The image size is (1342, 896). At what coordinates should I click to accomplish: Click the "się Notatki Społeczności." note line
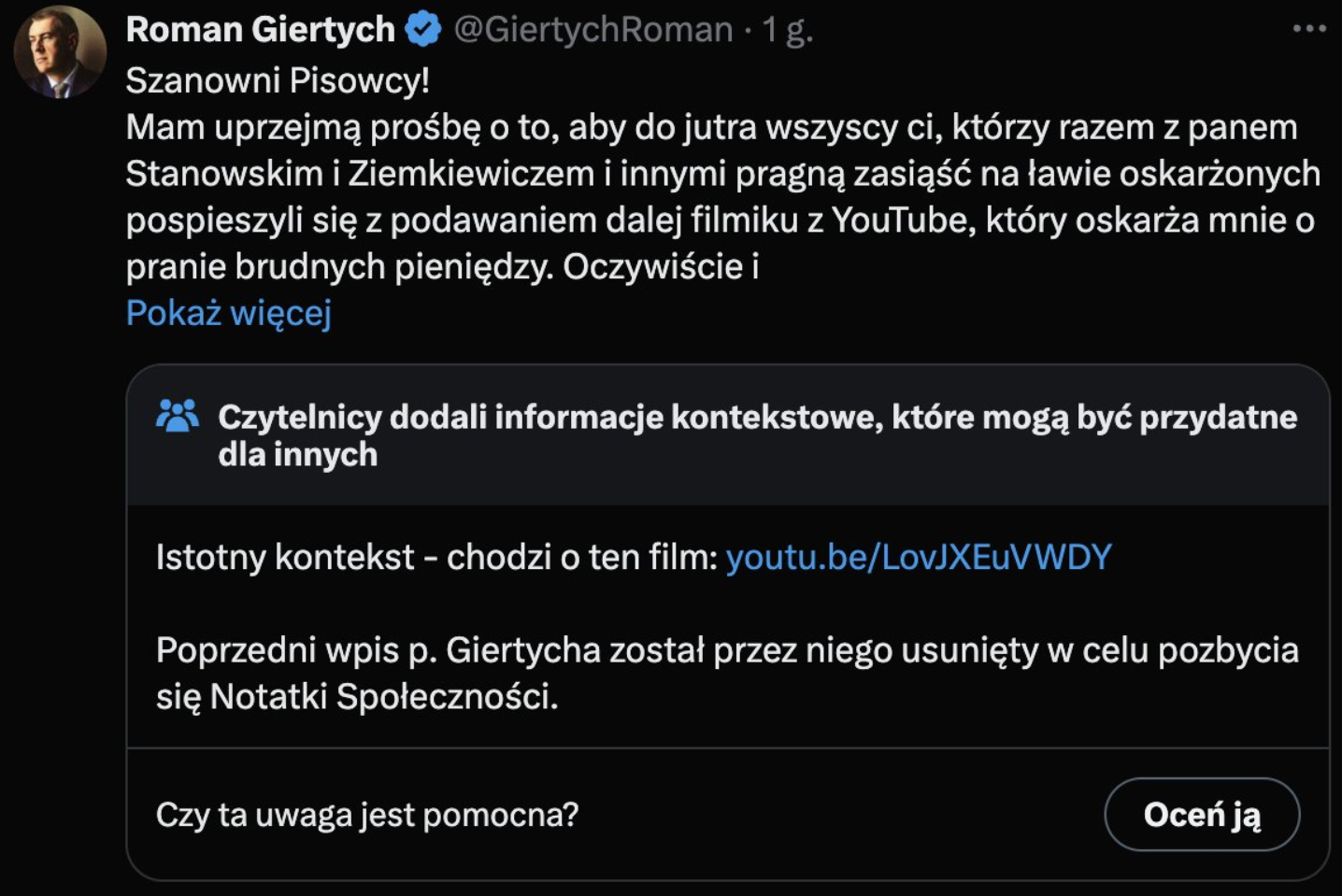357,697
